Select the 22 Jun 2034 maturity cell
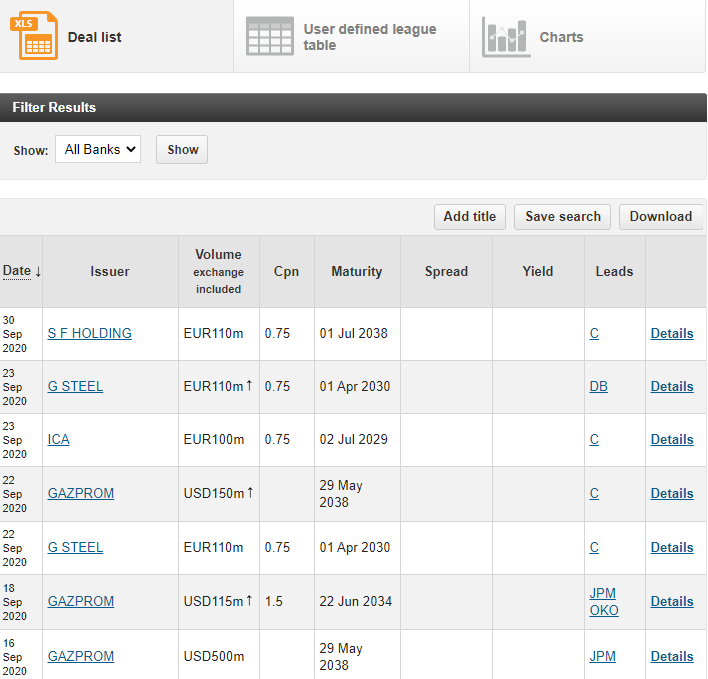Image resolution: width=708 pixels, height=679 pixels. point(357,601)
